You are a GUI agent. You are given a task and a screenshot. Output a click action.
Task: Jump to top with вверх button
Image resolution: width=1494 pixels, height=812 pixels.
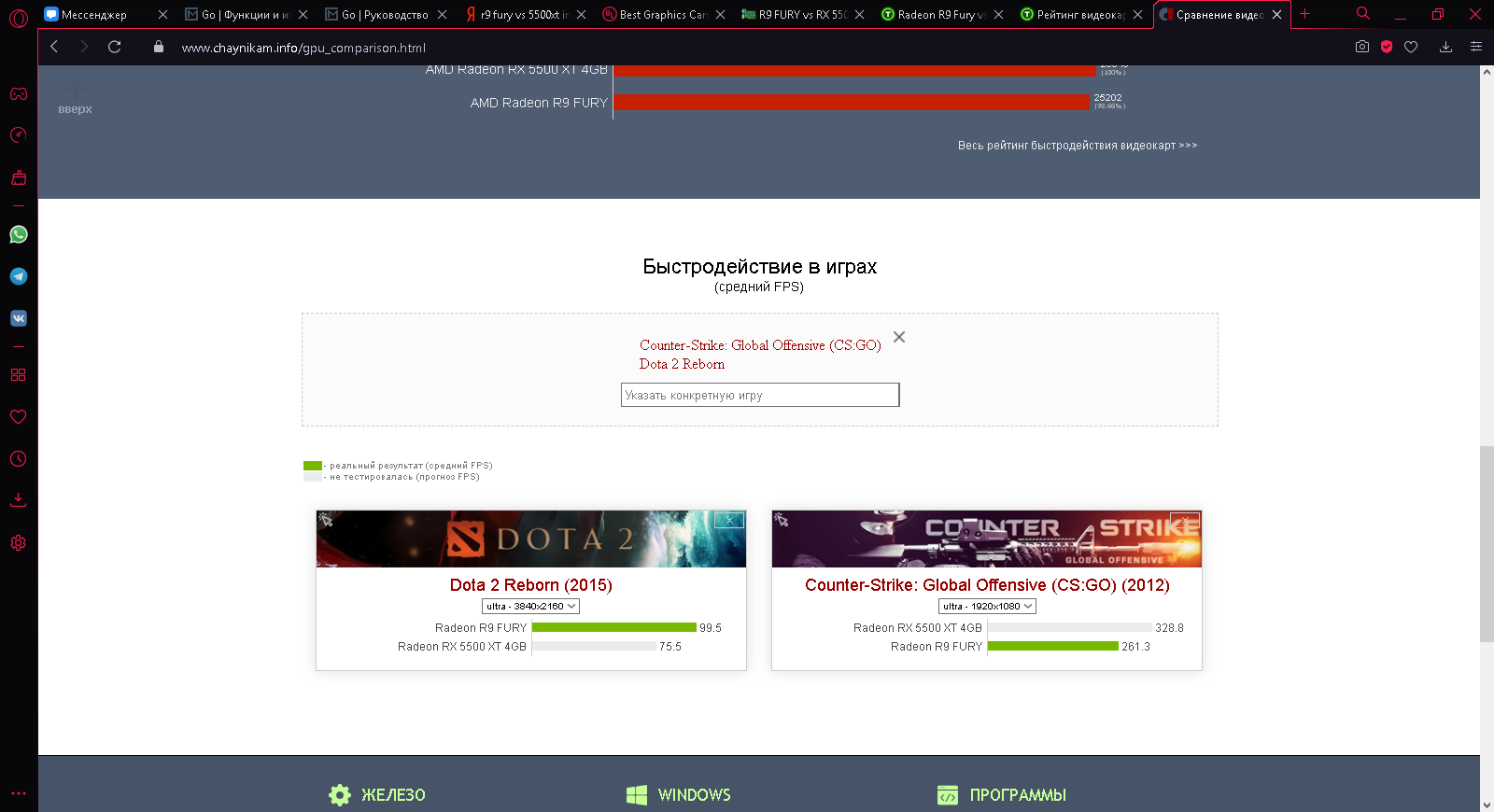click(x=75, y=99)
